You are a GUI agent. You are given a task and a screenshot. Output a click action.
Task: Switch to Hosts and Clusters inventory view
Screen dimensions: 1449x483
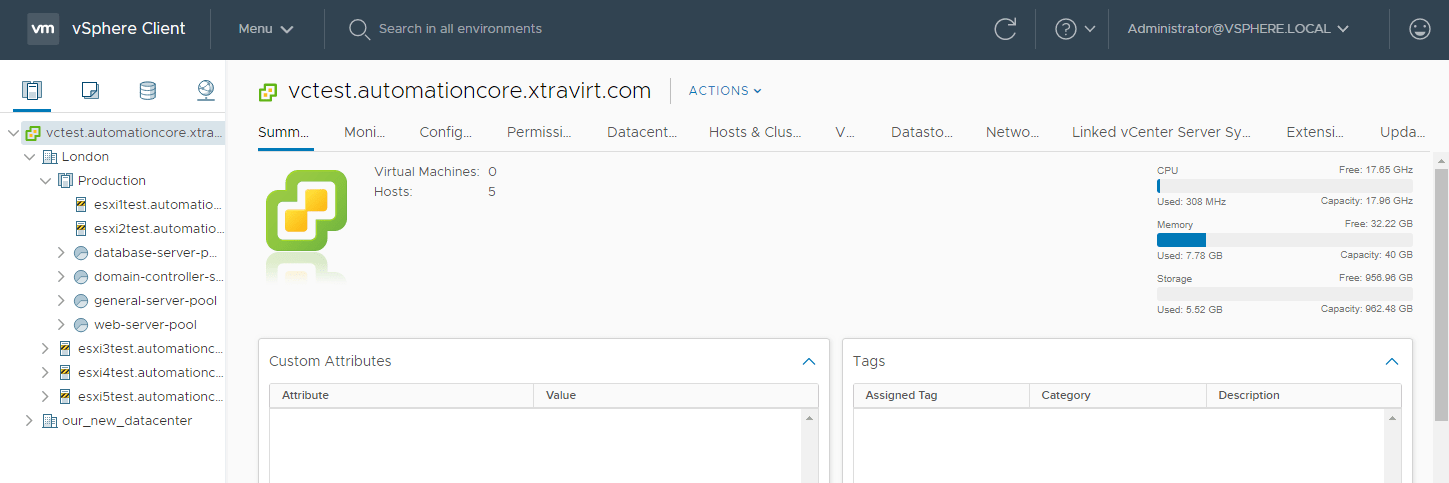(x=32, y=91)
